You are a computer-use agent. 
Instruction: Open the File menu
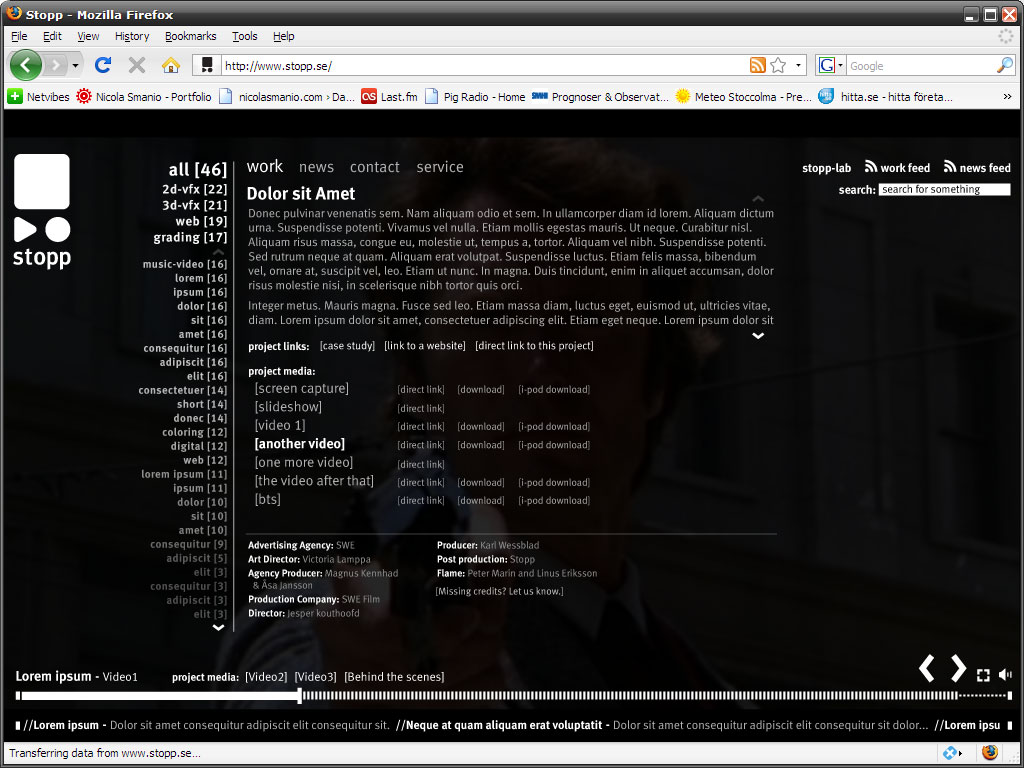tap(19, 37)
